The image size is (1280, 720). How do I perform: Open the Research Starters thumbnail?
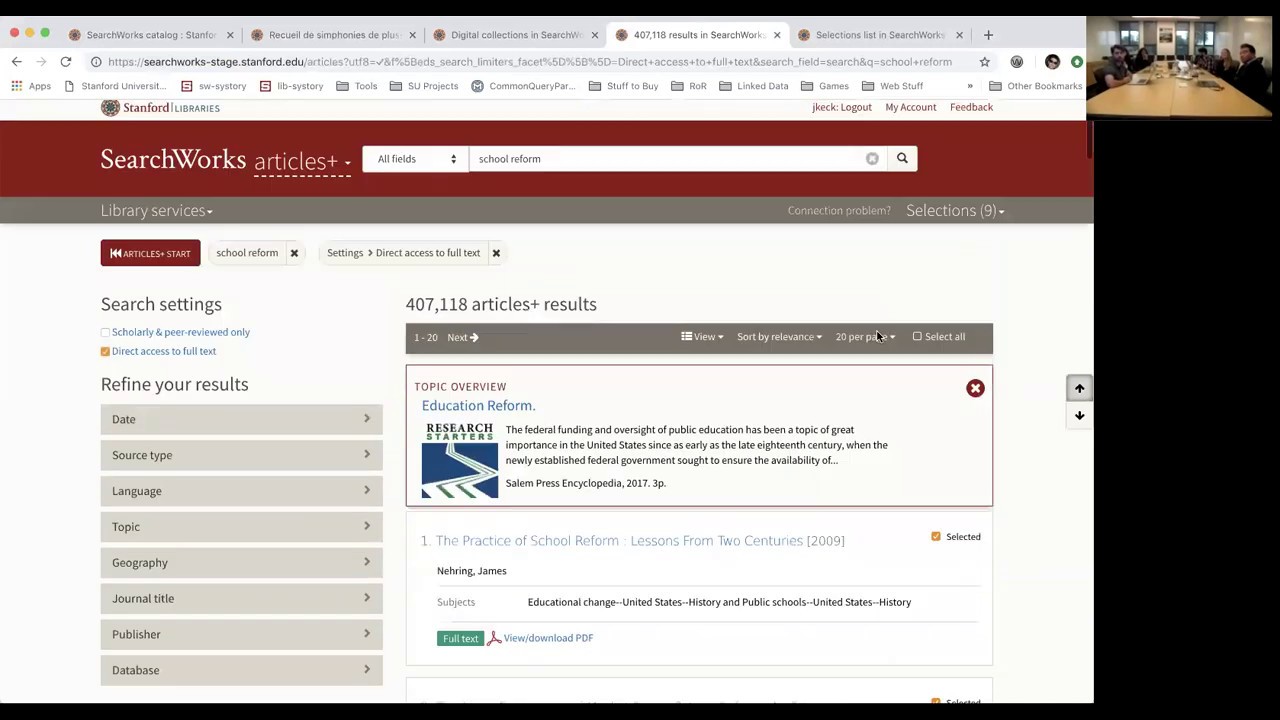[x=460, y=460]
